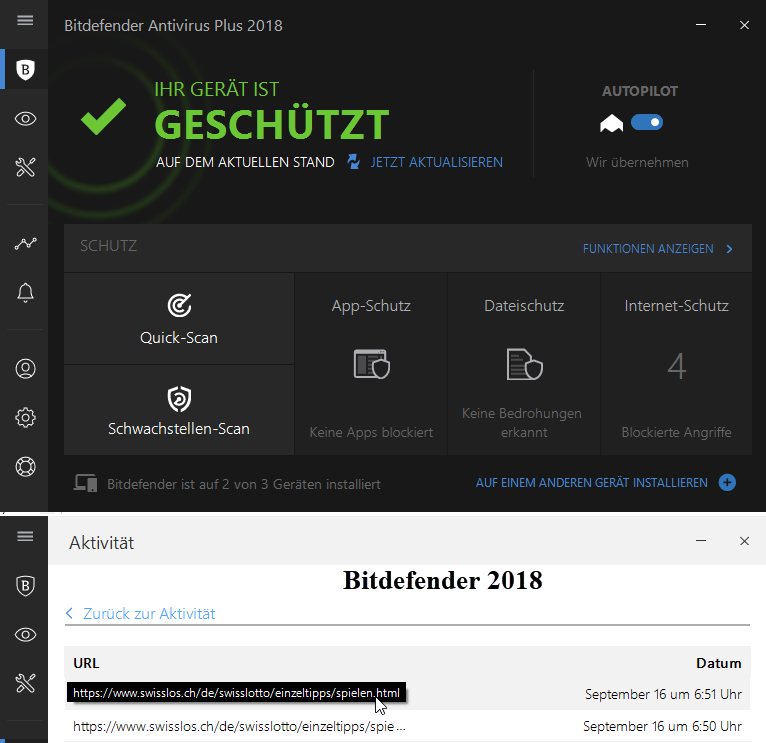Viewport: 766px width, 743px height.
Task: Click the blocked attacks number 4
Action: click(677, 366)
